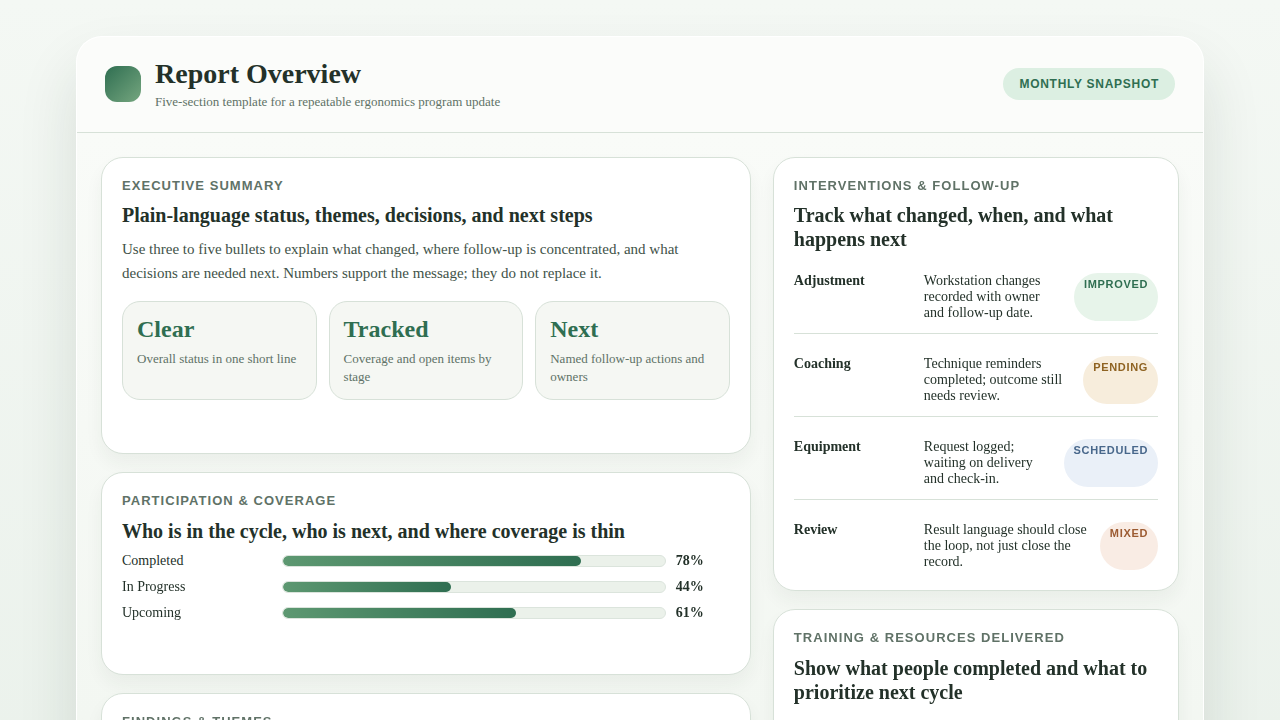Click the Coaching row label
This screenshot has height=720, width=1280.
tap(822, 364)
